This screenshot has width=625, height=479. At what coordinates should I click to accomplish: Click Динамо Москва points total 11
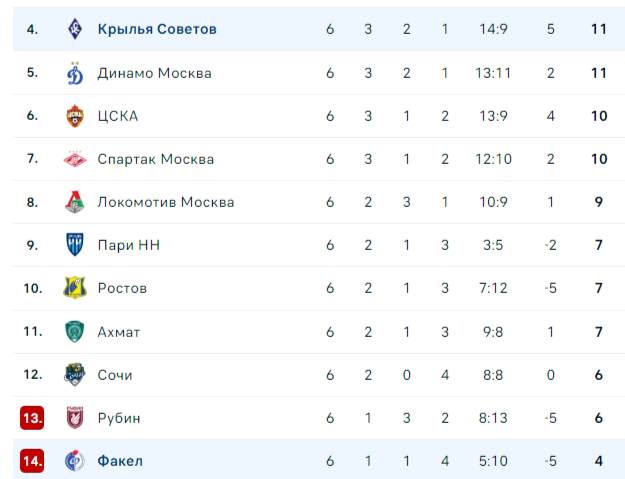pos(599,73)
